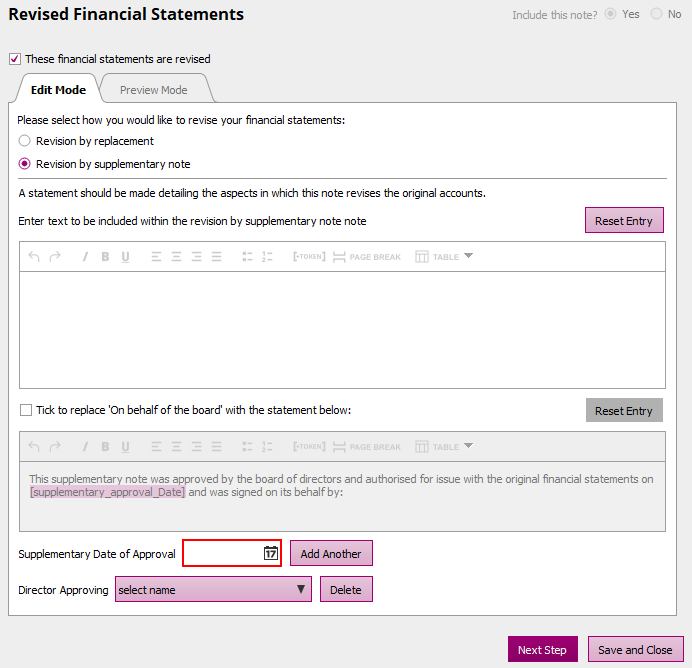Switch to the Preview Mode tab
692x668 pixels.
(x=153, y=89)
